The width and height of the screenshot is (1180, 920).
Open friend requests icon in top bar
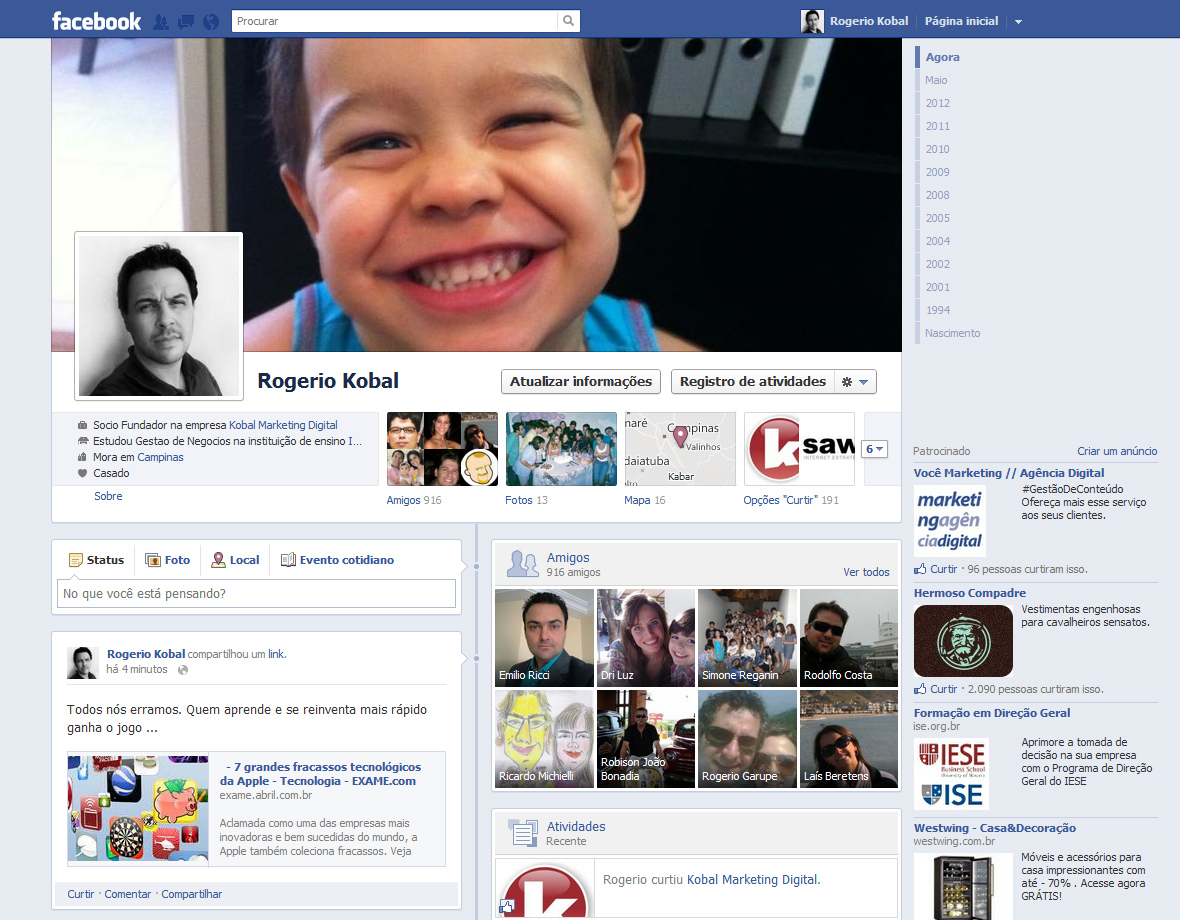161,21
